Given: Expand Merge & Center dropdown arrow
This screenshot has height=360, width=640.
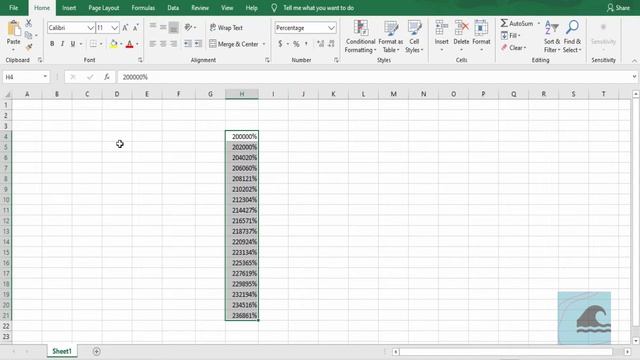Looking at the screenshot, I should (264, 44).
